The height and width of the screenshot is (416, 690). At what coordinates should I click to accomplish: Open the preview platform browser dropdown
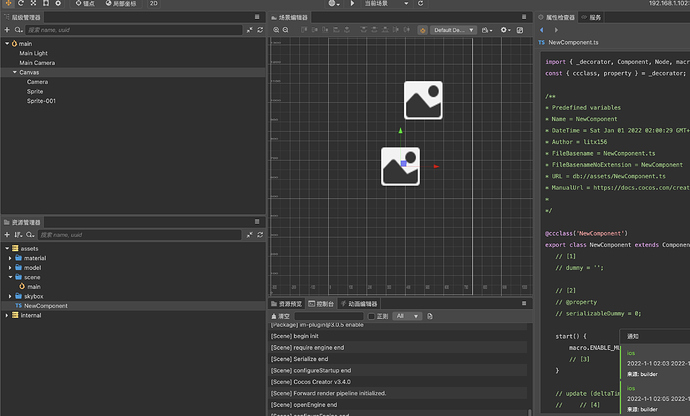click(x=334, y=3)
